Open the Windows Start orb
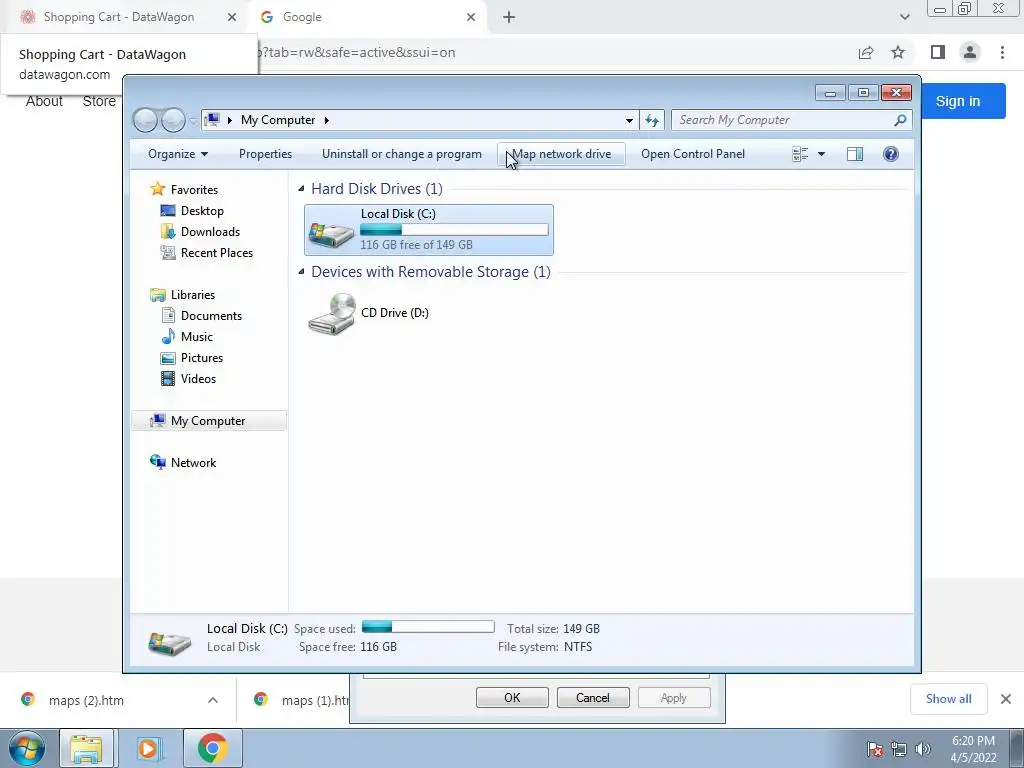The width and height of the screenshot is (1024, 768). pos(27,748)
